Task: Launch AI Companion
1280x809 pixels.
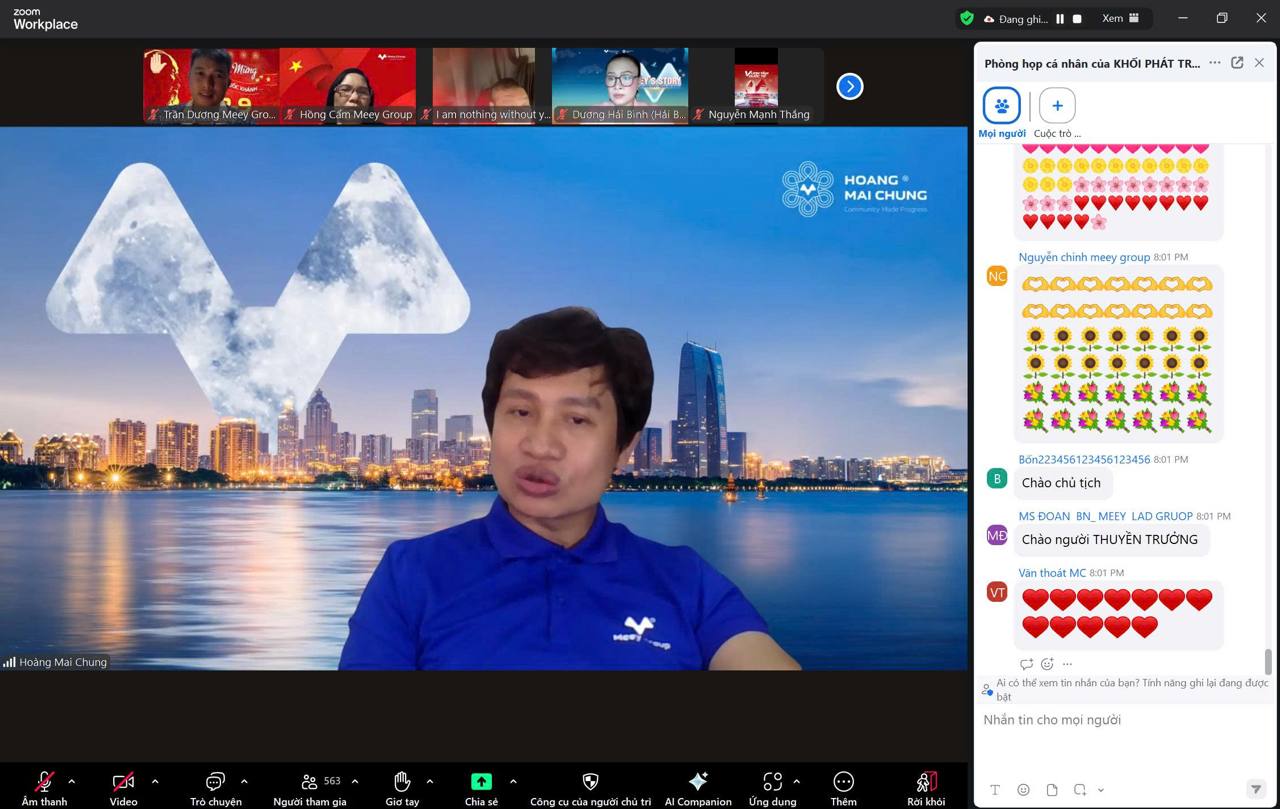Action: 698,787
